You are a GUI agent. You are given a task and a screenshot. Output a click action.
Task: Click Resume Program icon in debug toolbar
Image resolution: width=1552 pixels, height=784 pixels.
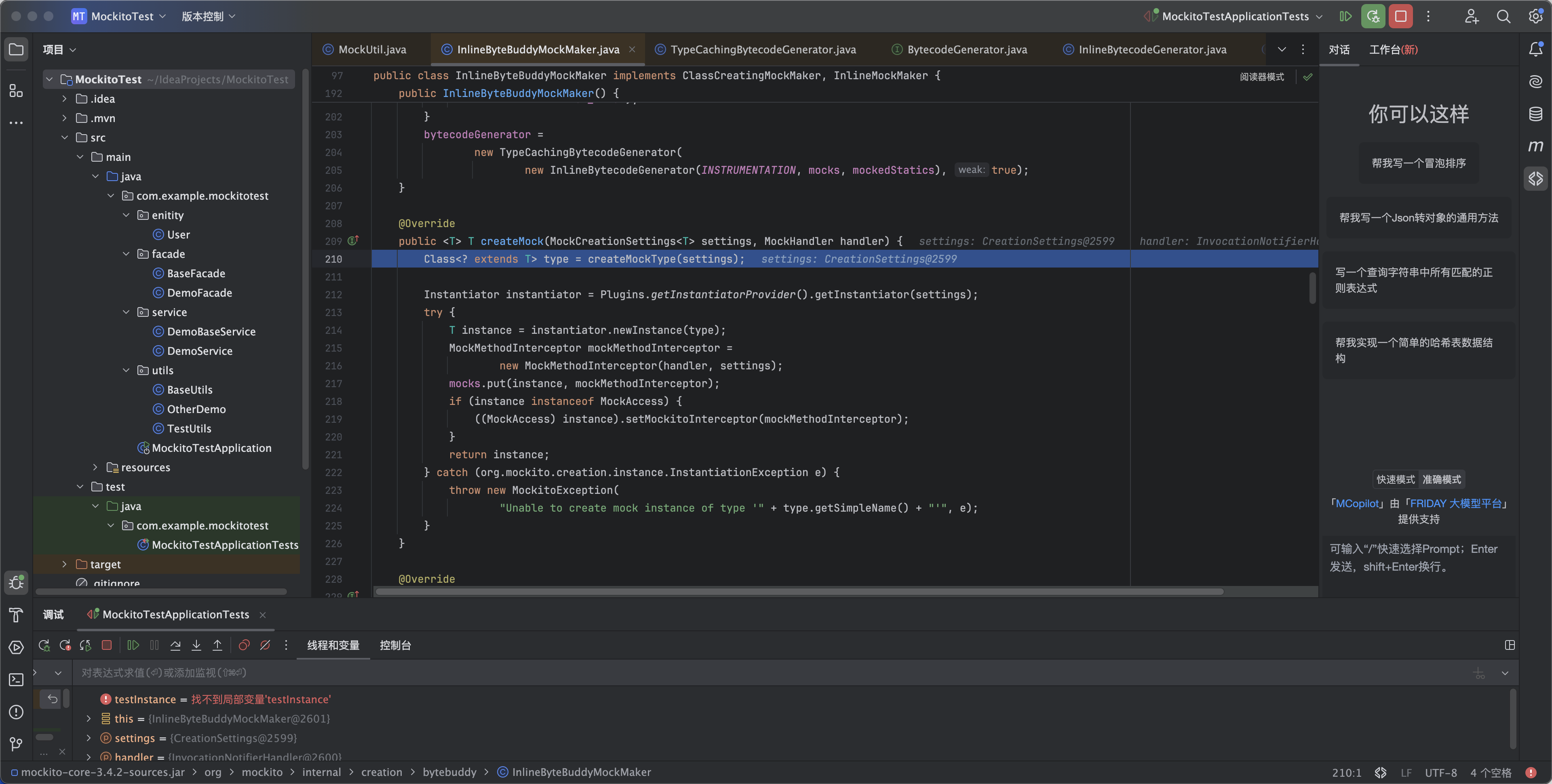click(x=133, y=645)
